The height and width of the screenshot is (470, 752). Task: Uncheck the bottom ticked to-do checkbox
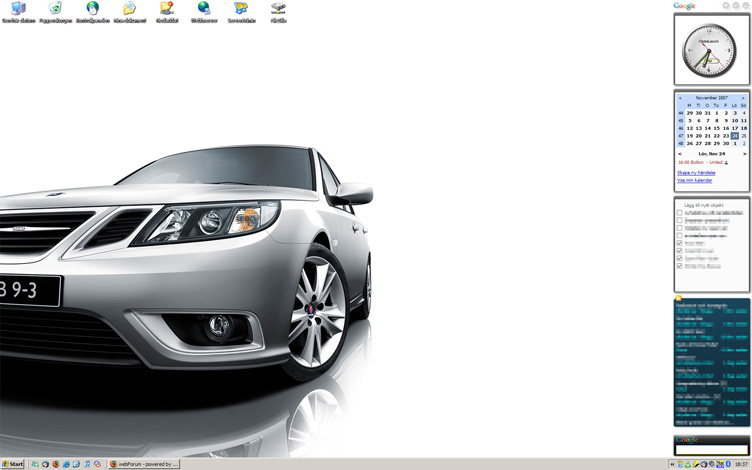click(680, 266)
